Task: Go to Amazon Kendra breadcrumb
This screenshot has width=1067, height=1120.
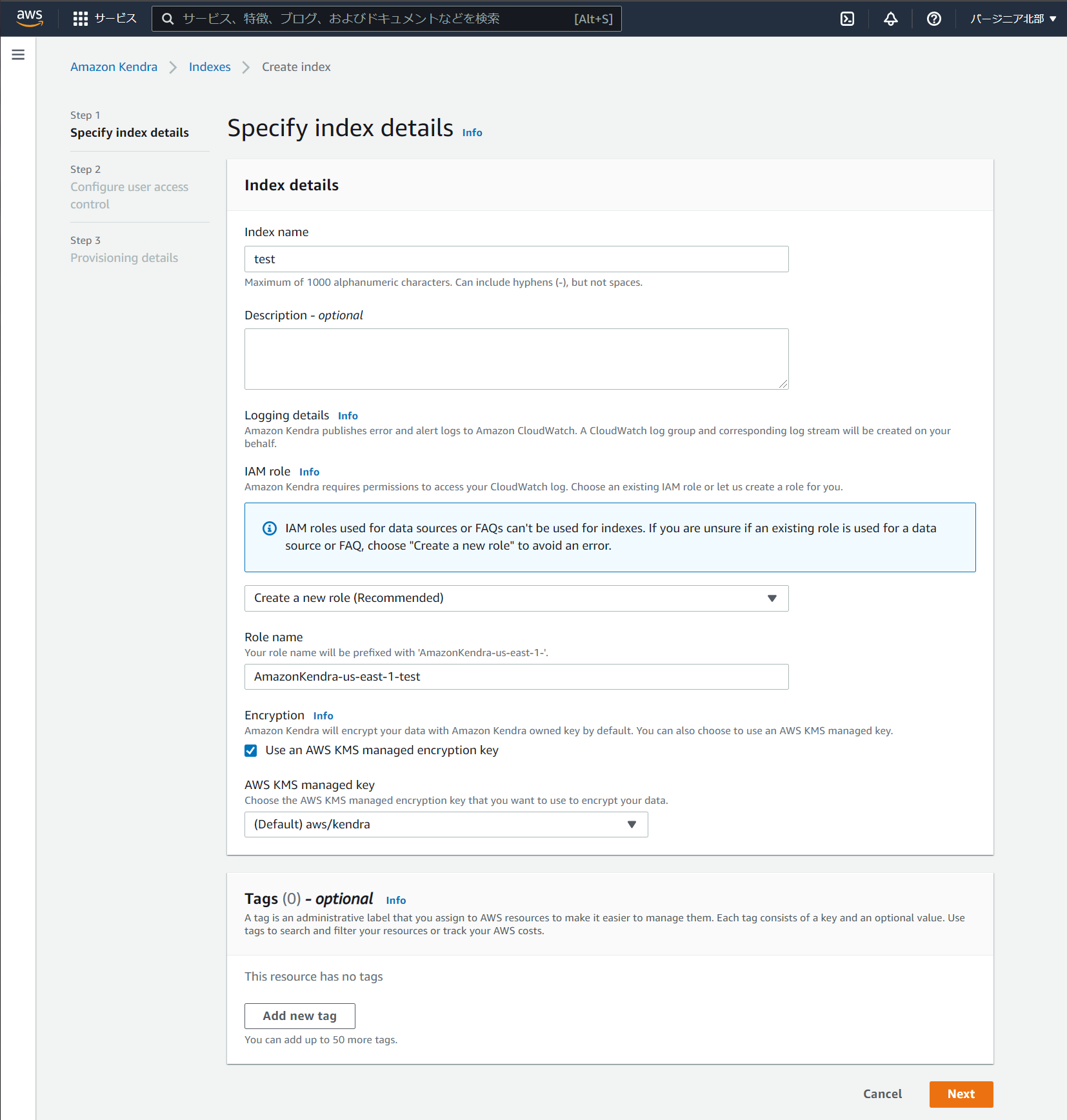Action: [x=114, y=67]
